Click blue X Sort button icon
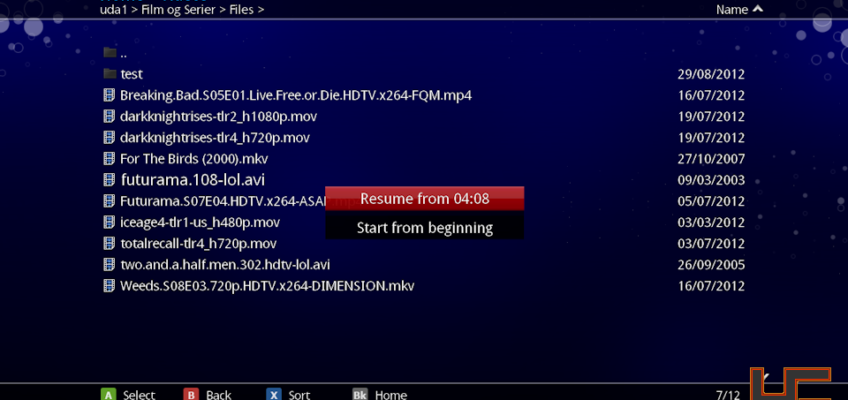848x400 pixels. (x=274, y=395)
